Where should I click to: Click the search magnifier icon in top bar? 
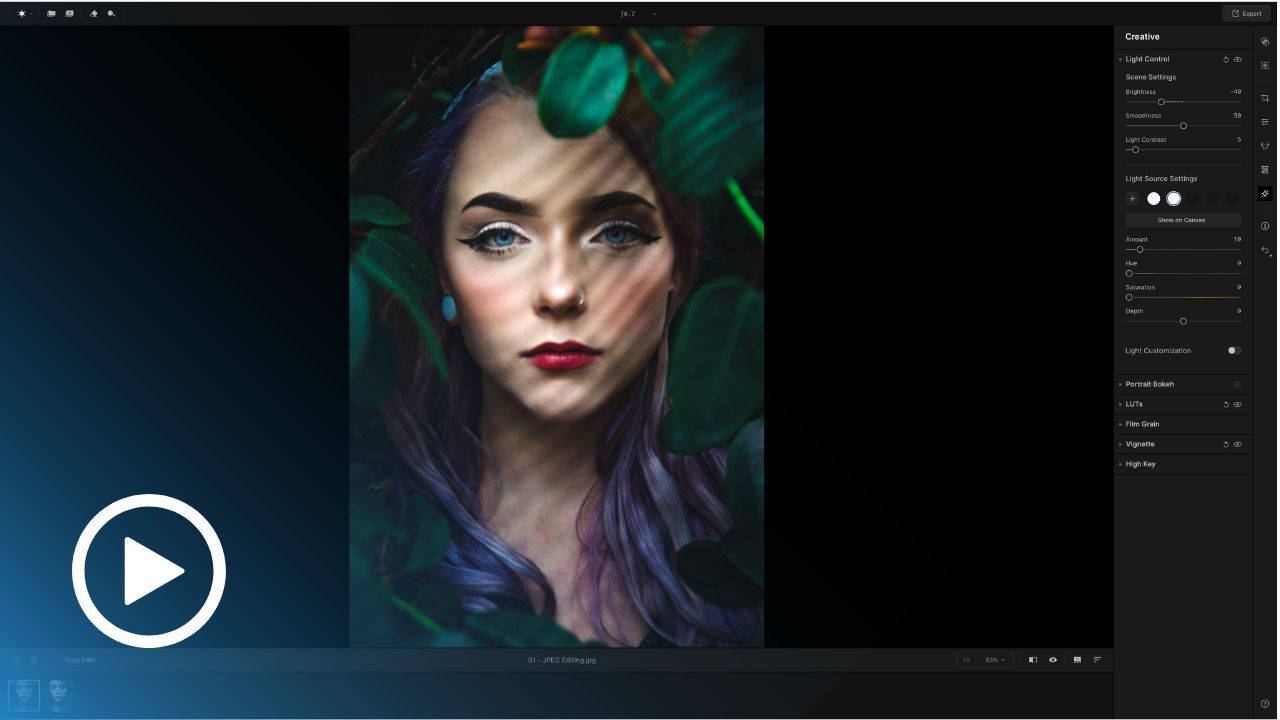coord(111,14)
